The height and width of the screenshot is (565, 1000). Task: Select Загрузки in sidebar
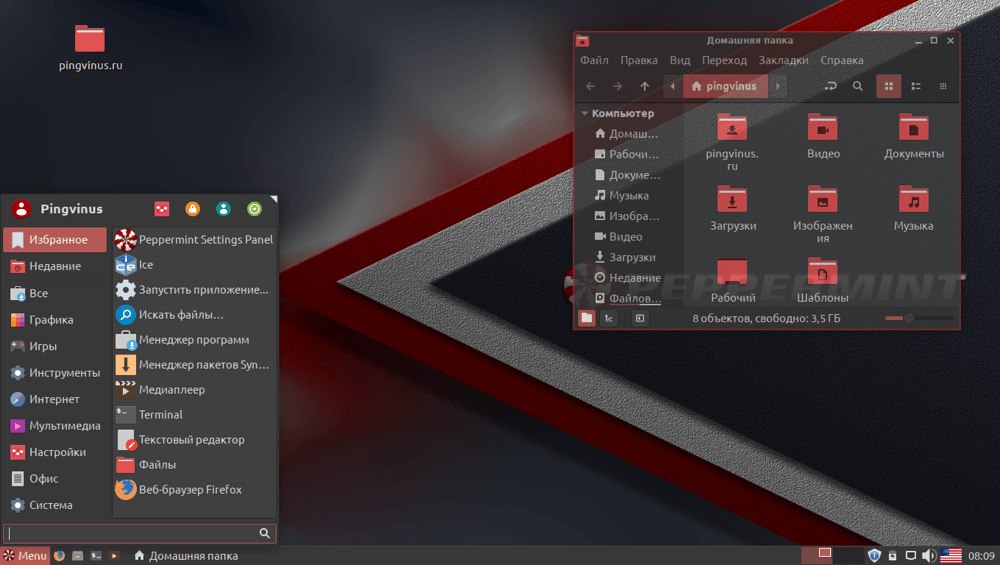pos(628,257)
